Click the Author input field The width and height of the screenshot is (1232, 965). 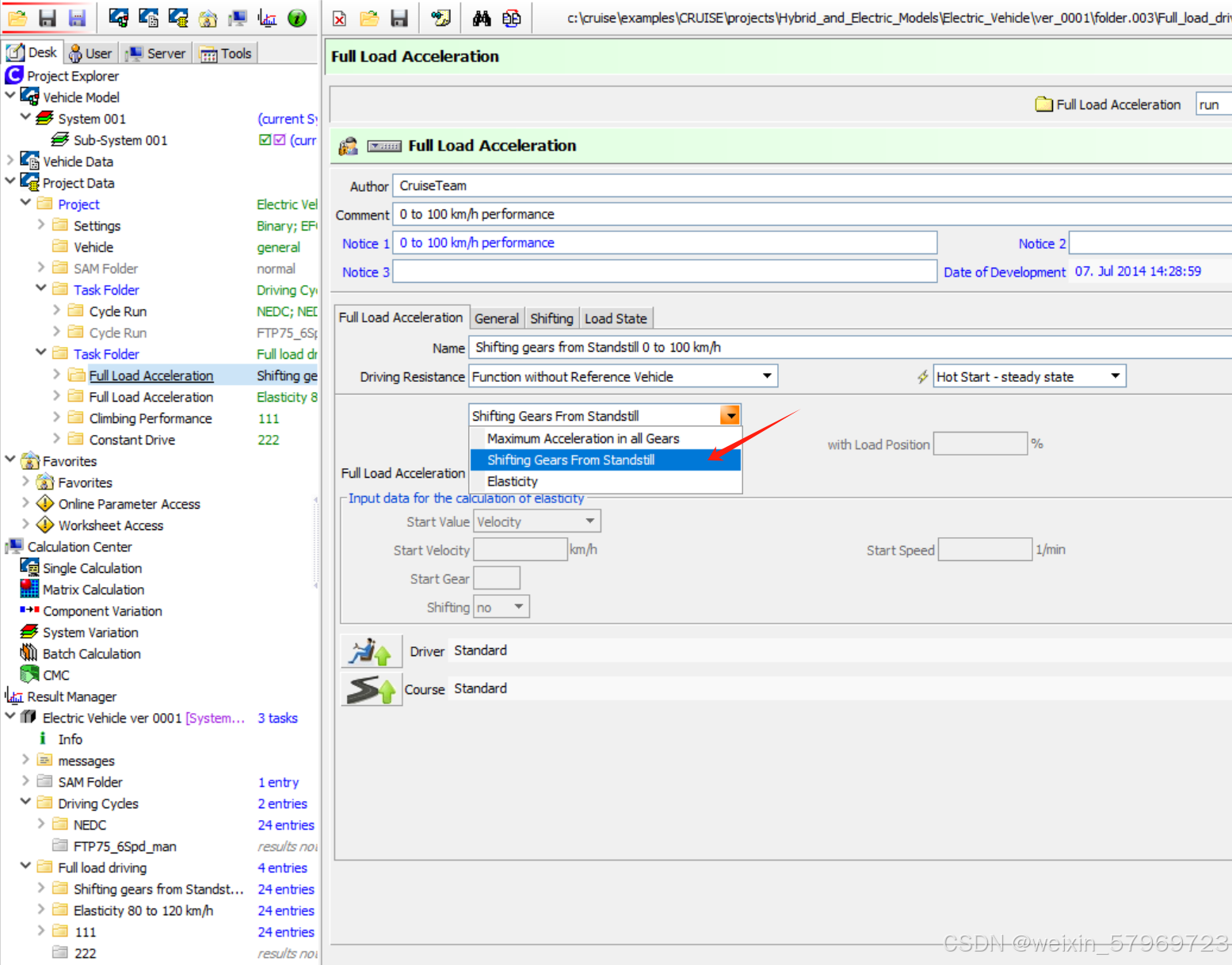pyautogui.click(x=812, y=185)
